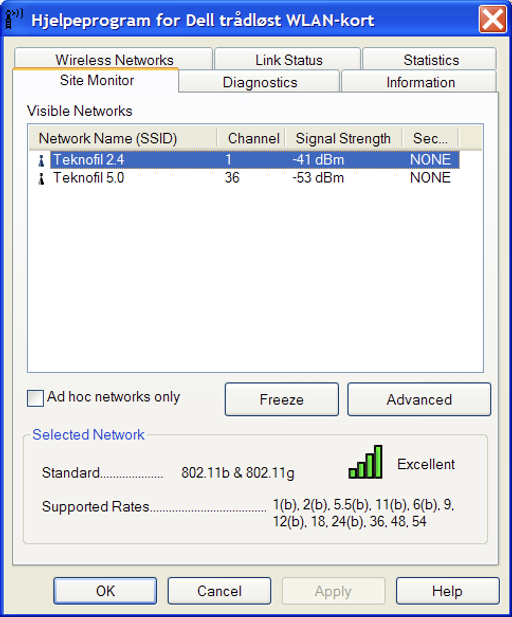
Task: Open Advanced network details
Action: (x=419, y=399)
